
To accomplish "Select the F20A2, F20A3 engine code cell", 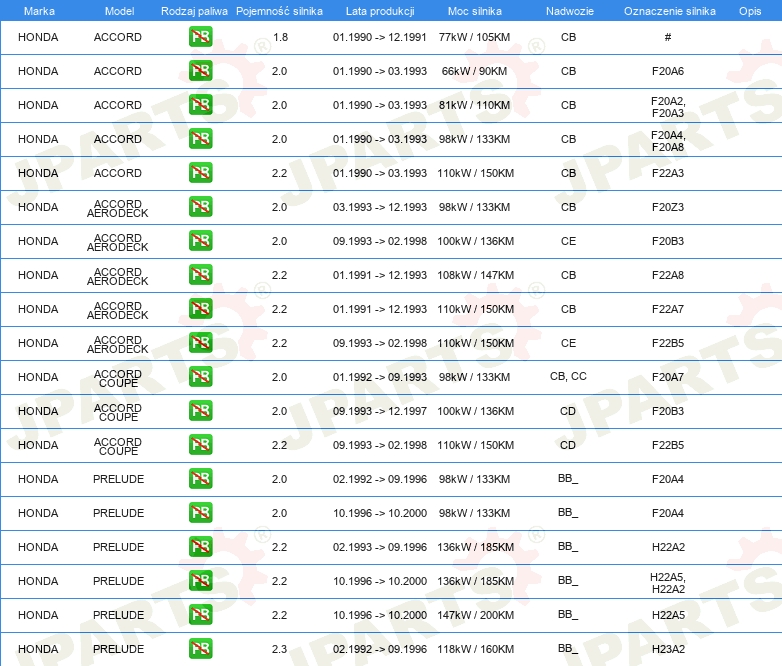I will click(668, 107).
